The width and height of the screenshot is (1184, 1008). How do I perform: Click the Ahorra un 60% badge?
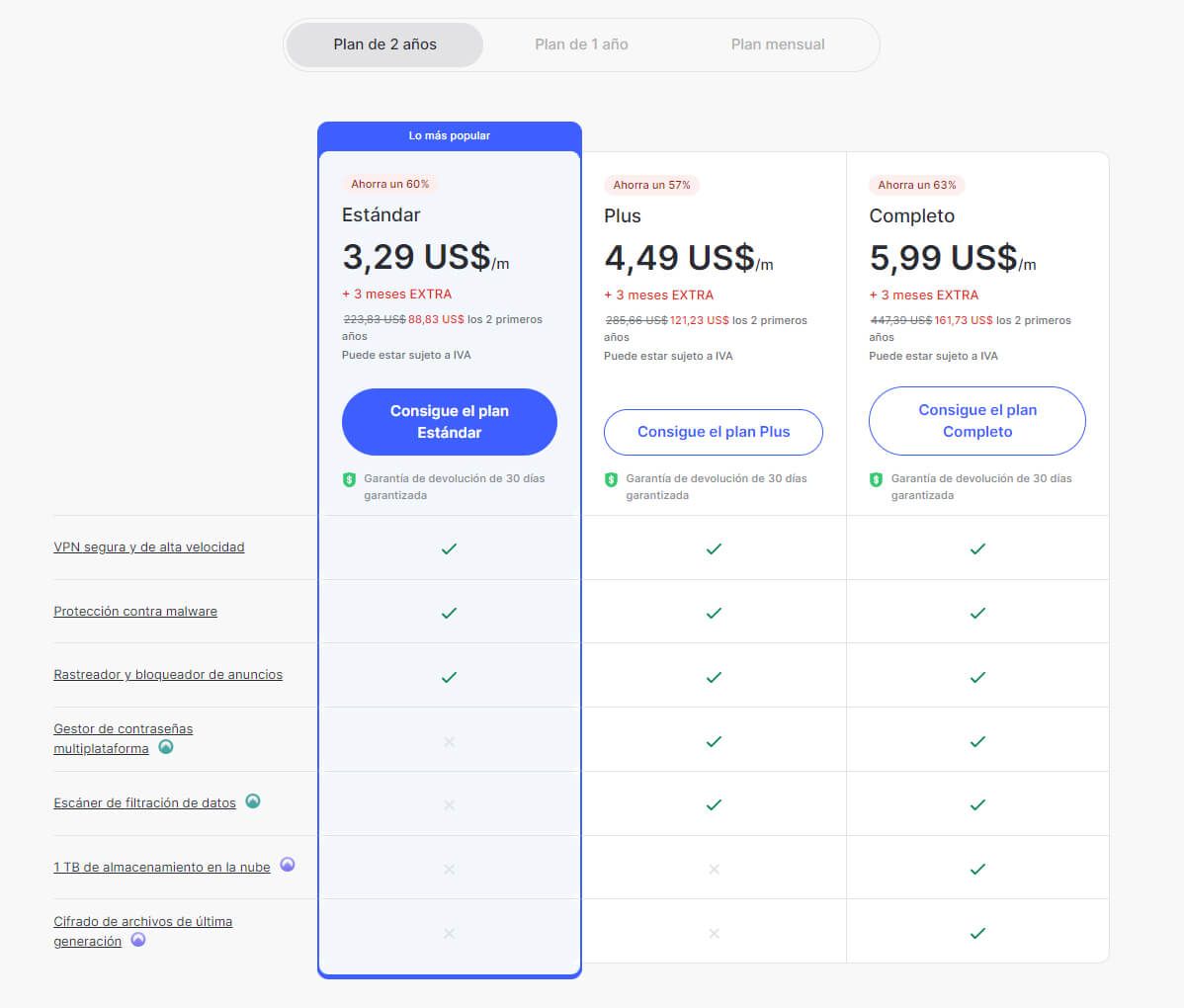coord(389,184)
